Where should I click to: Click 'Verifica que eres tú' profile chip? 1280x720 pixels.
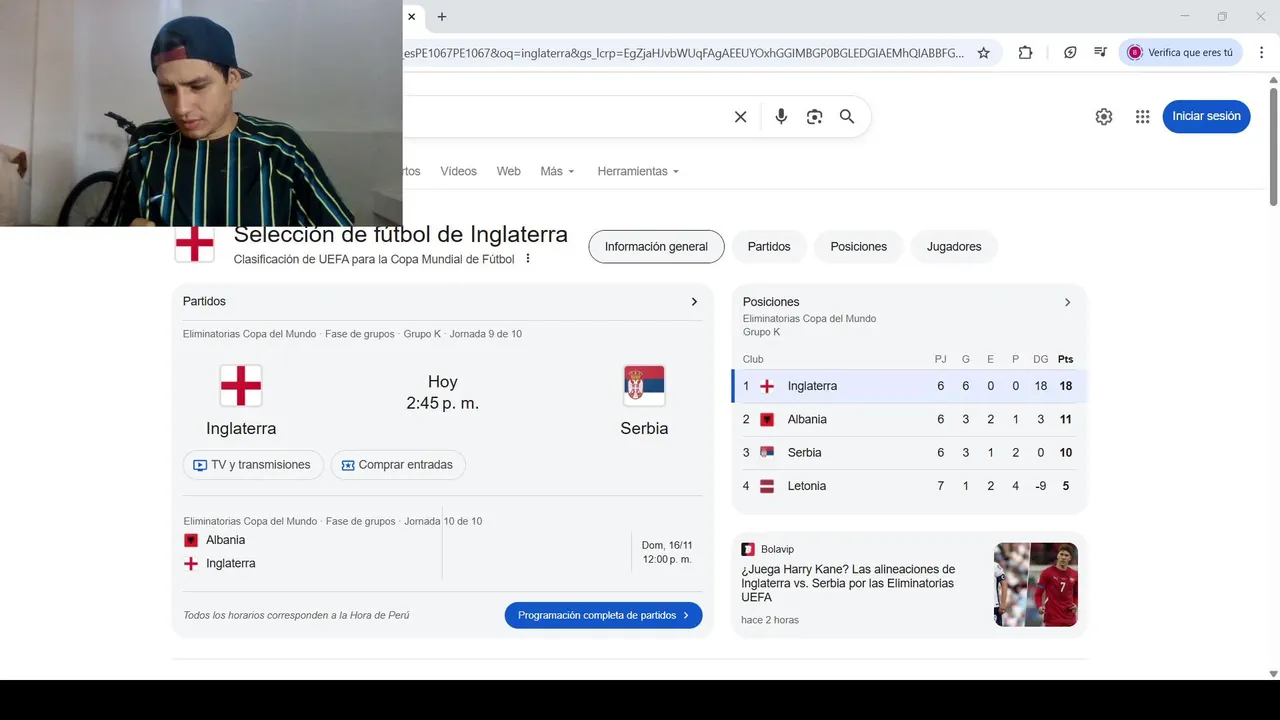tap(1181, 53)
